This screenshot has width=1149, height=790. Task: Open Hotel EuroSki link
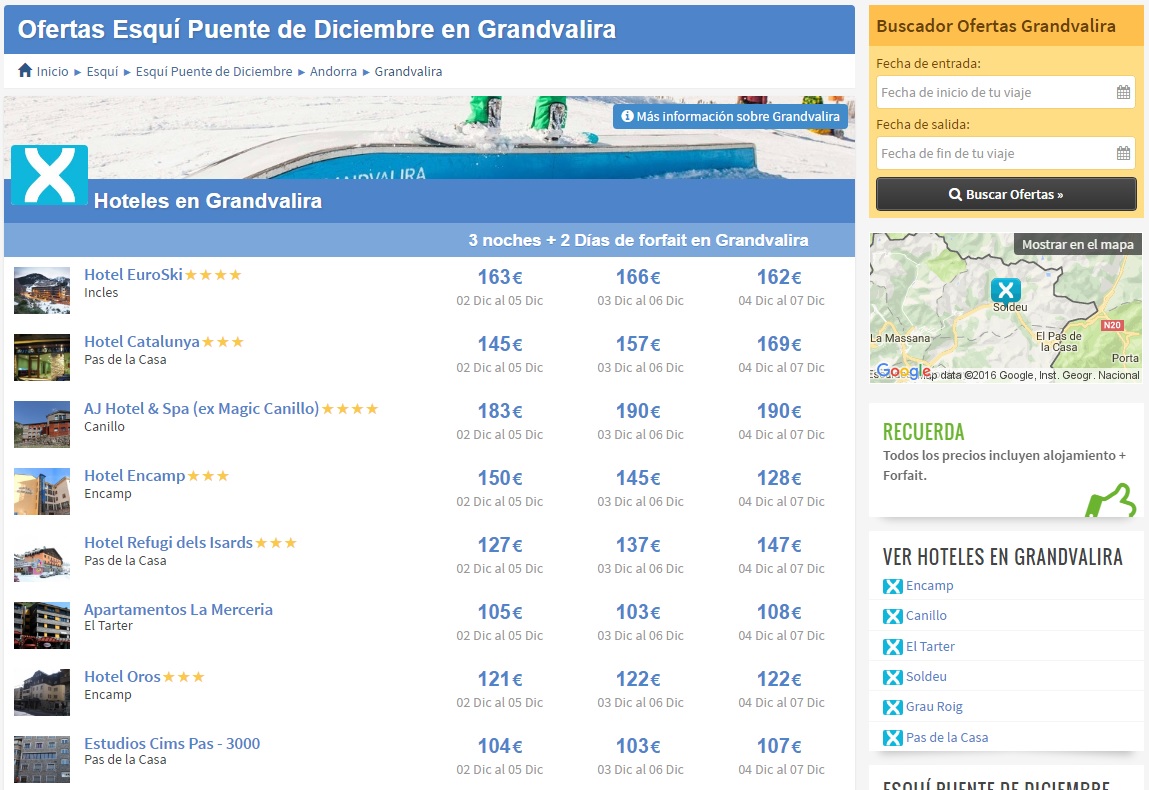[133, 275]
